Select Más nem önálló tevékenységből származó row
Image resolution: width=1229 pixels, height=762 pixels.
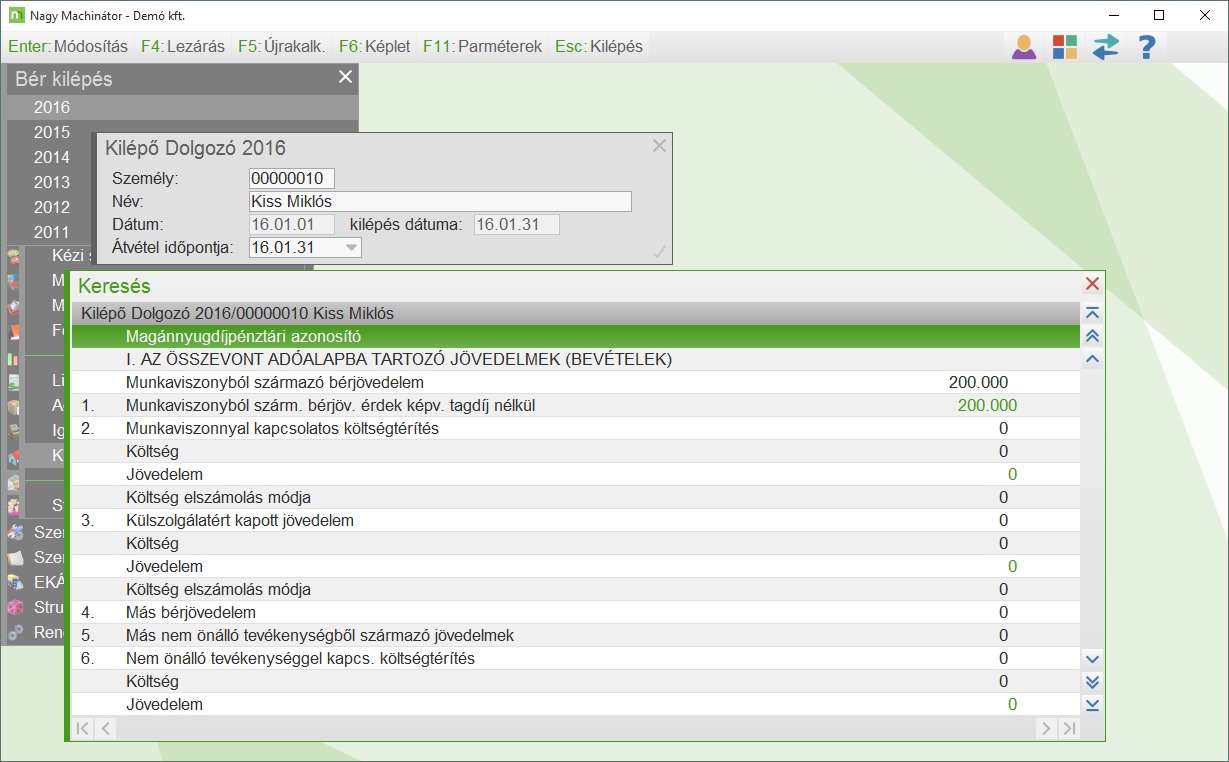point(576,635)
